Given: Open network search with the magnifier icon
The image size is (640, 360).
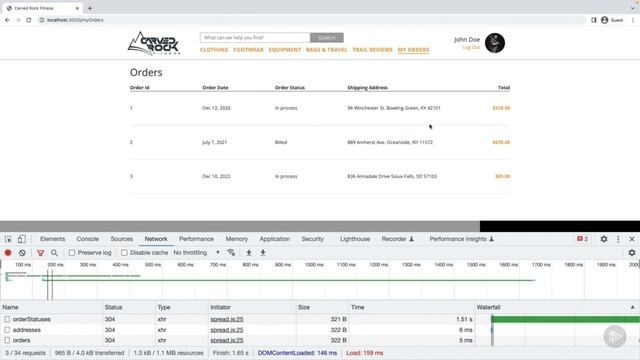Looking at the screenshot, I should click(54, 253).
